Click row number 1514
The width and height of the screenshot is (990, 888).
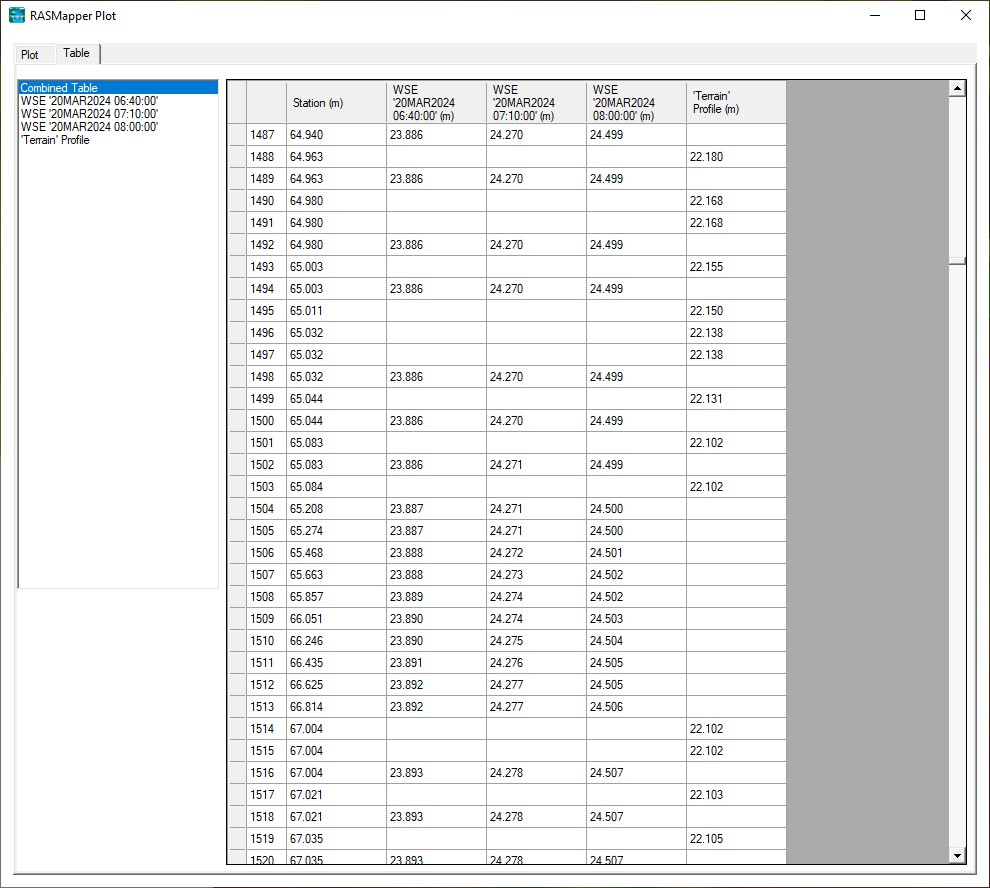(266, 729)
